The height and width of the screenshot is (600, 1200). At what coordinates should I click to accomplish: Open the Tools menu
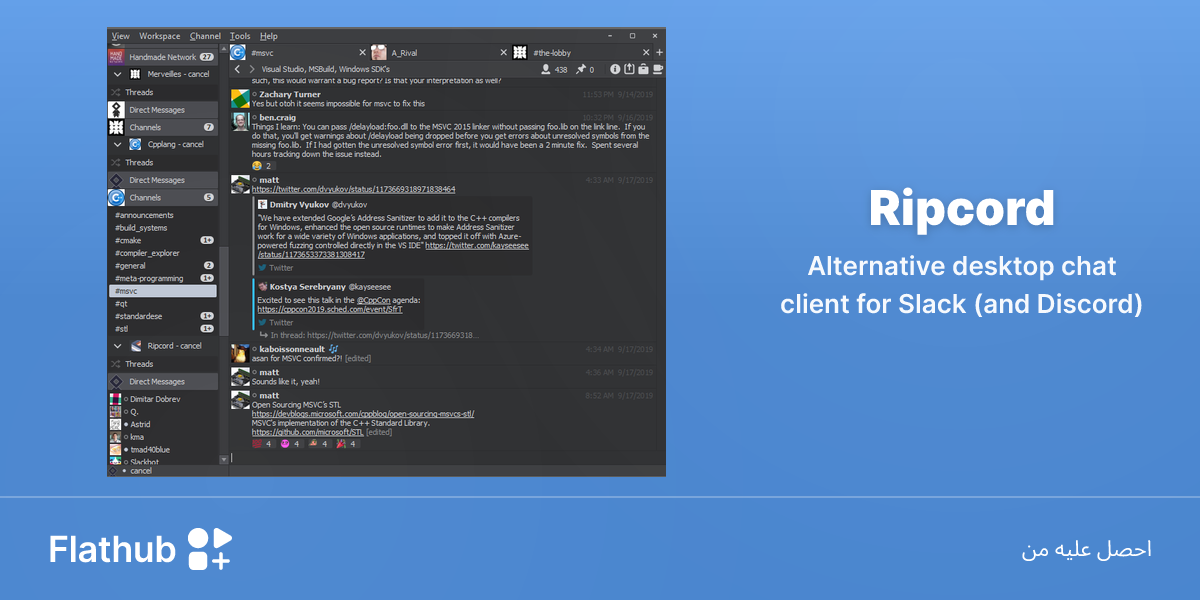(240, 36)
